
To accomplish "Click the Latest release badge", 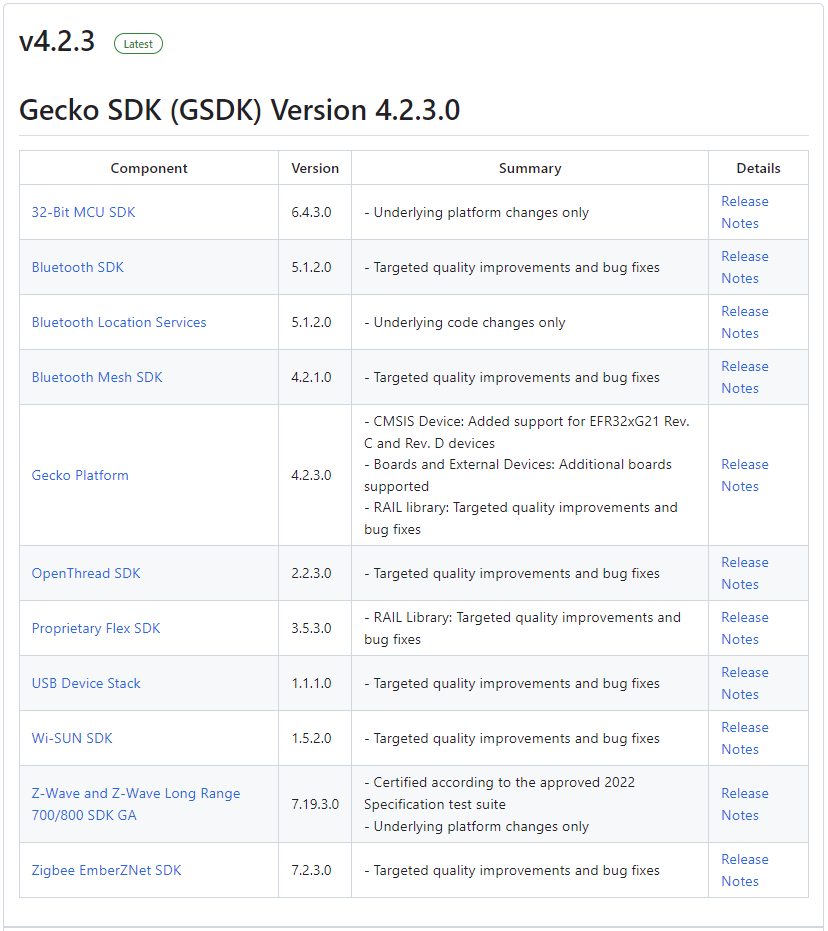I will (138, 43).
